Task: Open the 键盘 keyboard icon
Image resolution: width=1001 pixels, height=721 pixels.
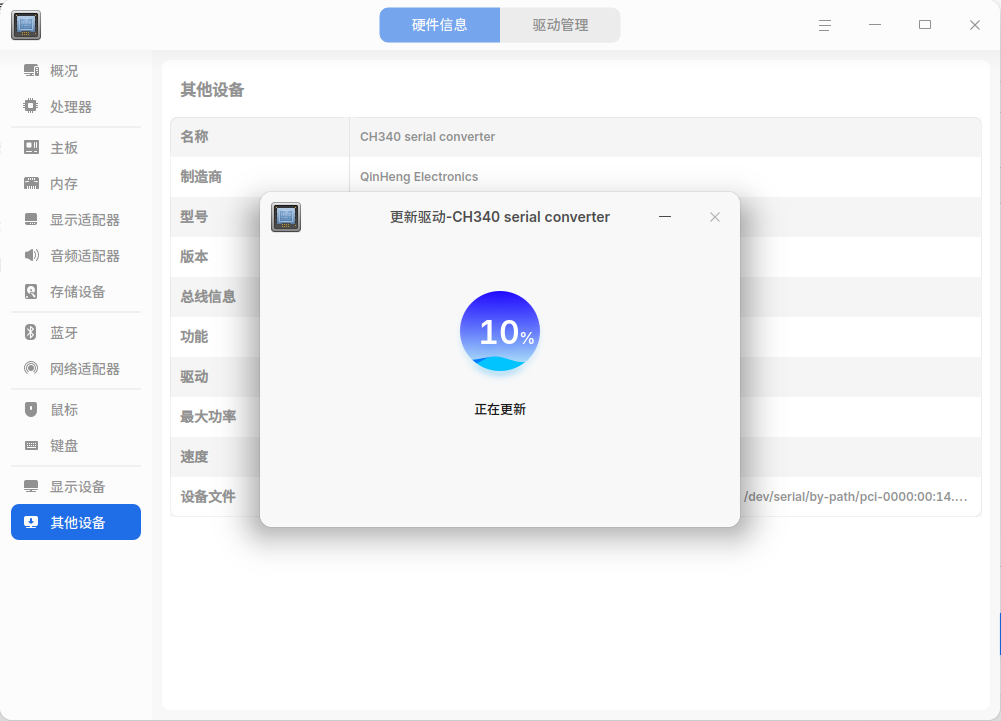Action: (31, 446)
